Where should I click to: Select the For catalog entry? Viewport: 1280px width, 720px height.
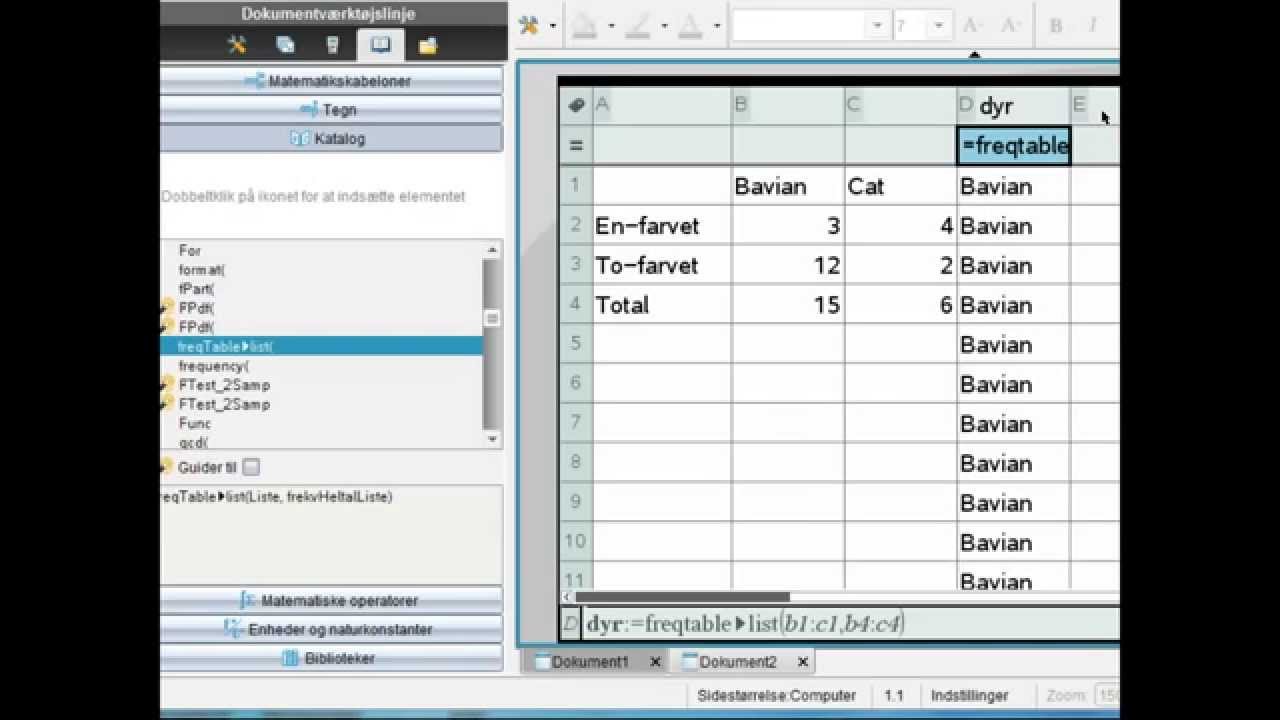(x=190, y=251)
